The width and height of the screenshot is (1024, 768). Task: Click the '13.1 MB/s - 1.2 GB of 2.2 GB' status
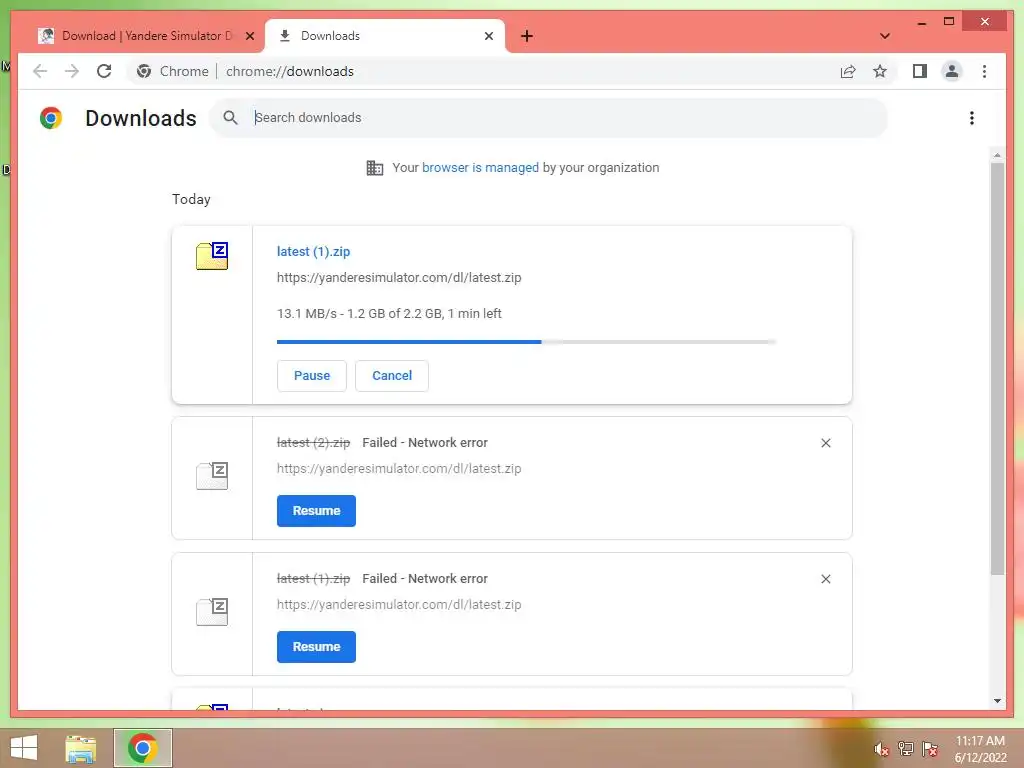pyautogui.click(x=389, y=313)
